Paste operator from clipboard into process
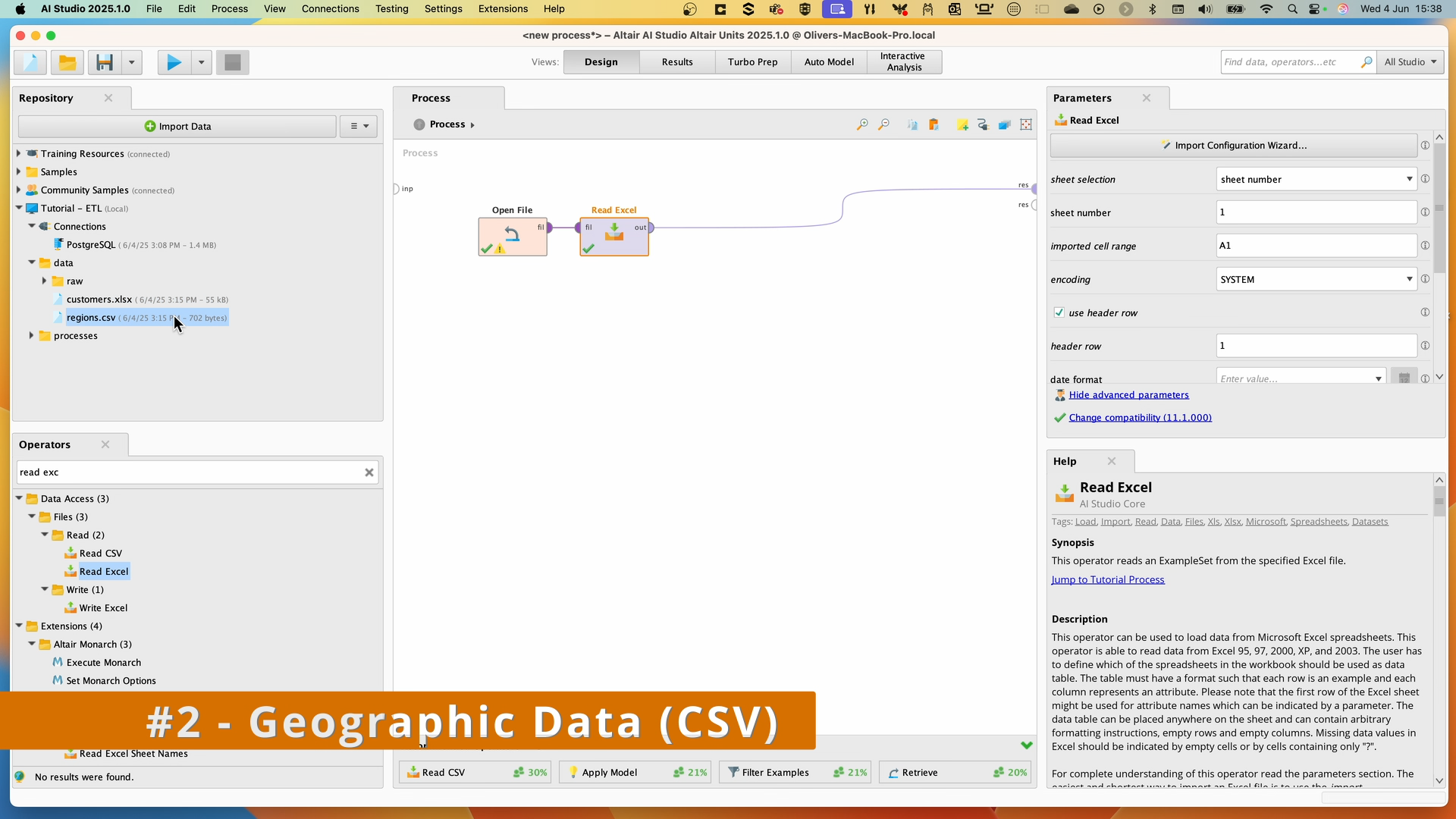Screen dimensions: 1456x819 point(934,124)
